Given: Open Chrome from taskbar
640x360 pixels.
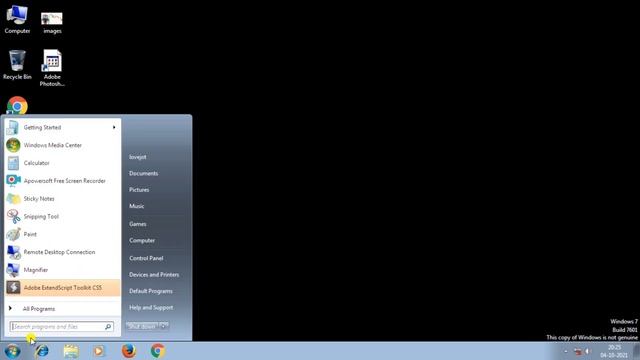Looking at the screenshot, I should click(x=158, y=351).
